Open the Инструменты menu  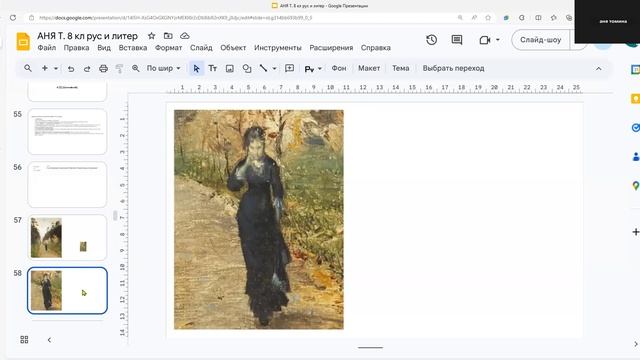pos(278,48)
